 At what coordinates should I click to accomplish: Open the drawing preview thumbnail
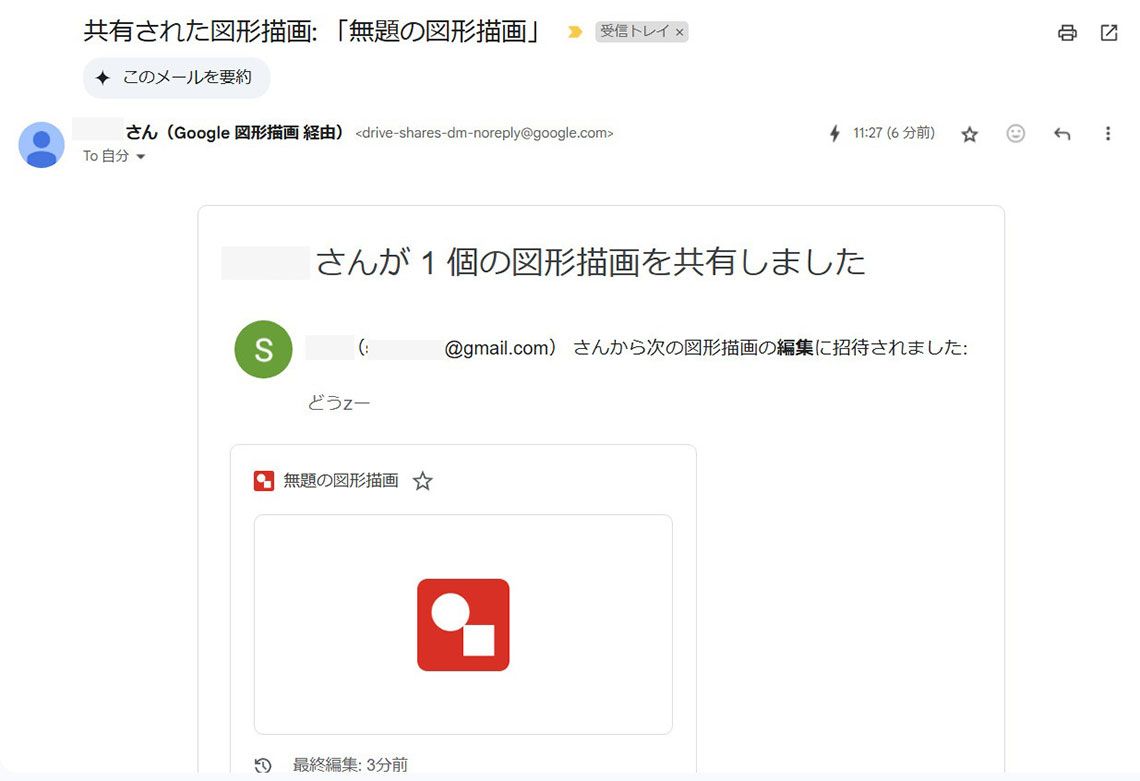463,625
